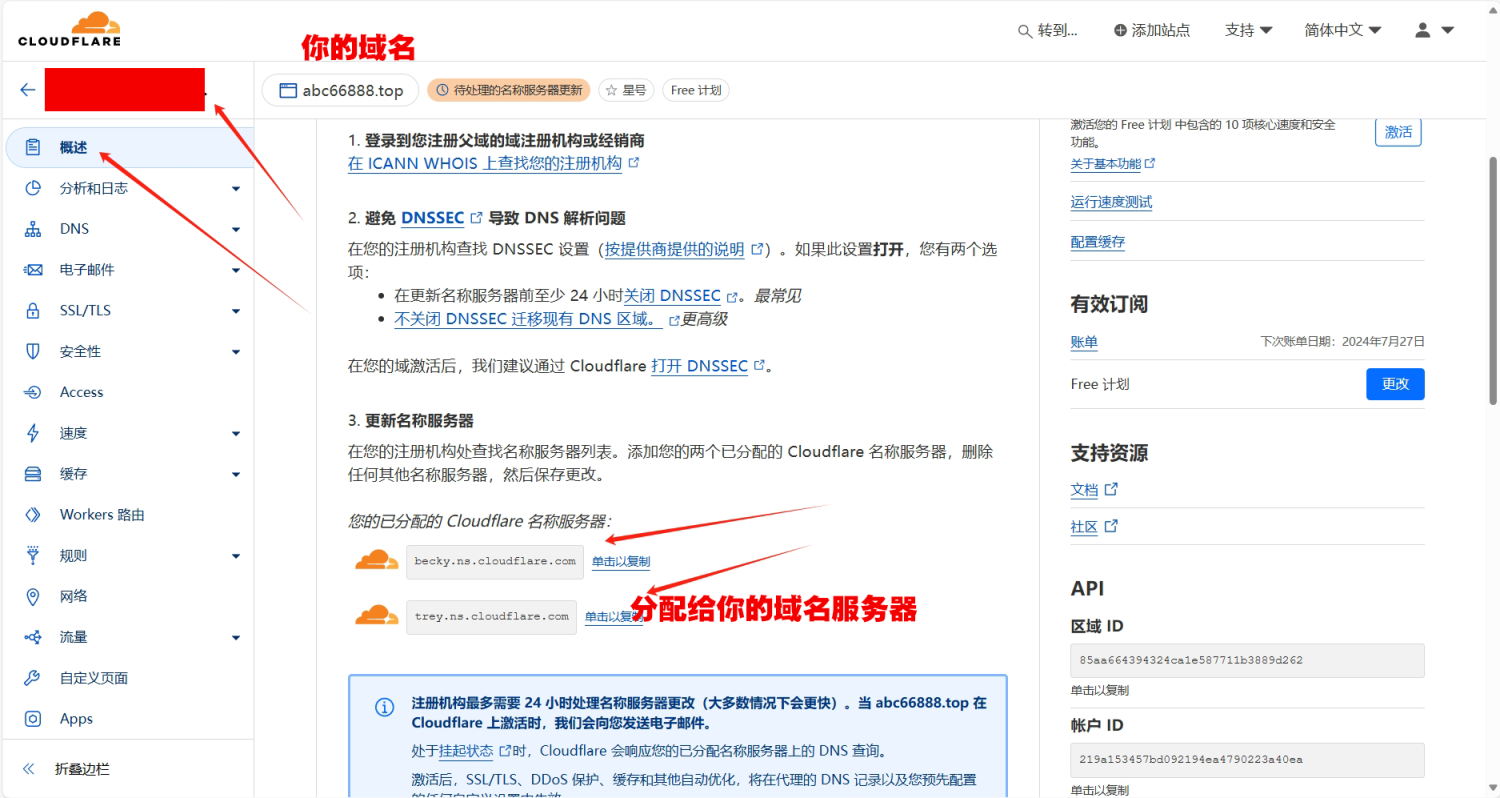The width and height of the screenshot is (1500, 798).
Task: Expand the 流量 submenu arrow
Action: click(x=236, y=637)
